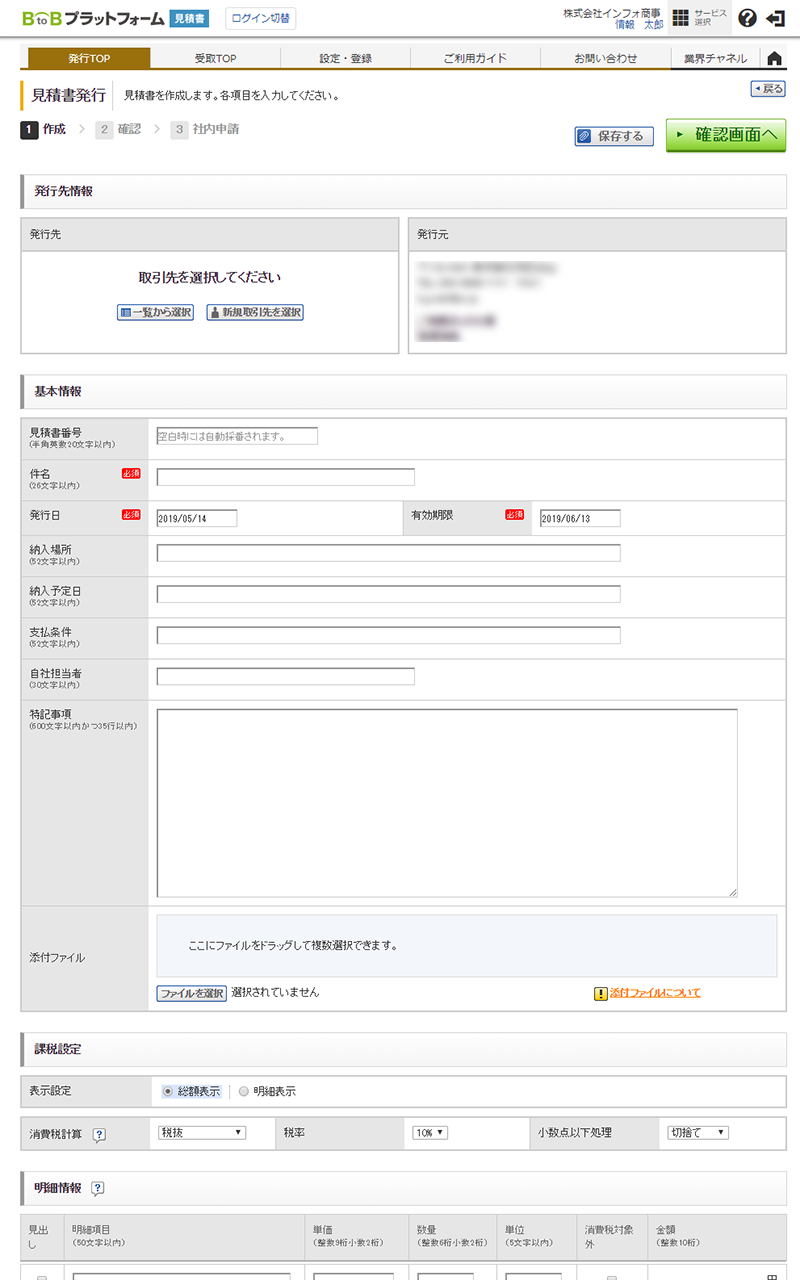Click the 保存する button
The width and height of the screenshot is (800, 1280).
click(614, 136)
